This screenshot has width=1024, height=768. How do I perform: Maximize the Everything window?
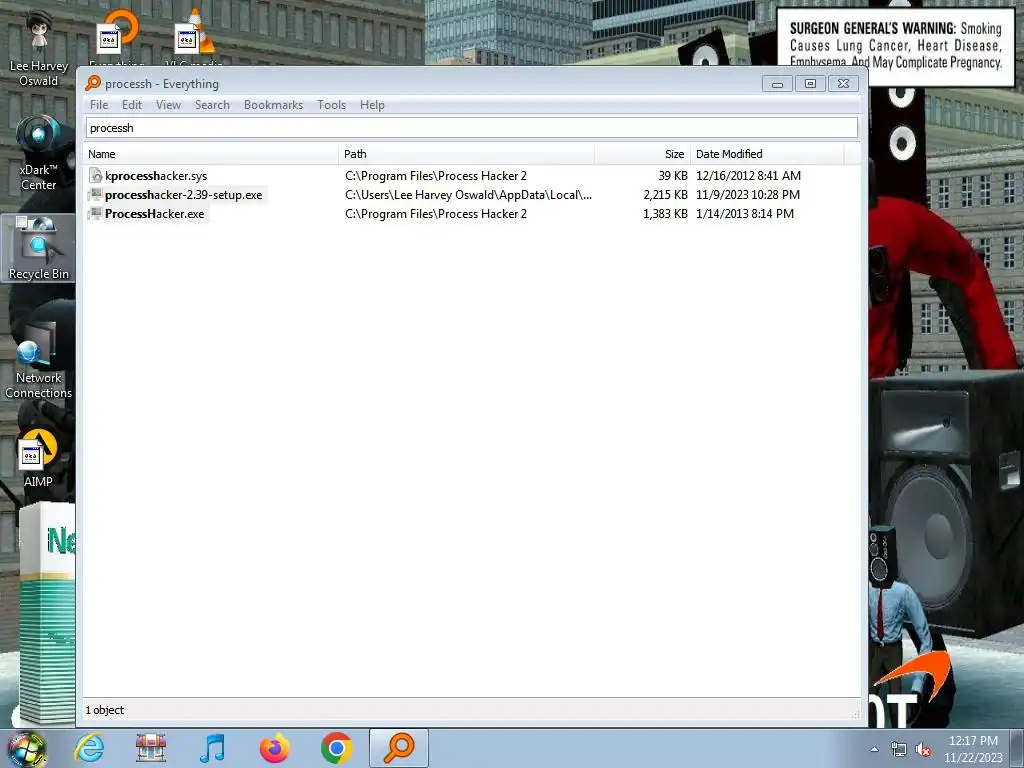[810, 84]
